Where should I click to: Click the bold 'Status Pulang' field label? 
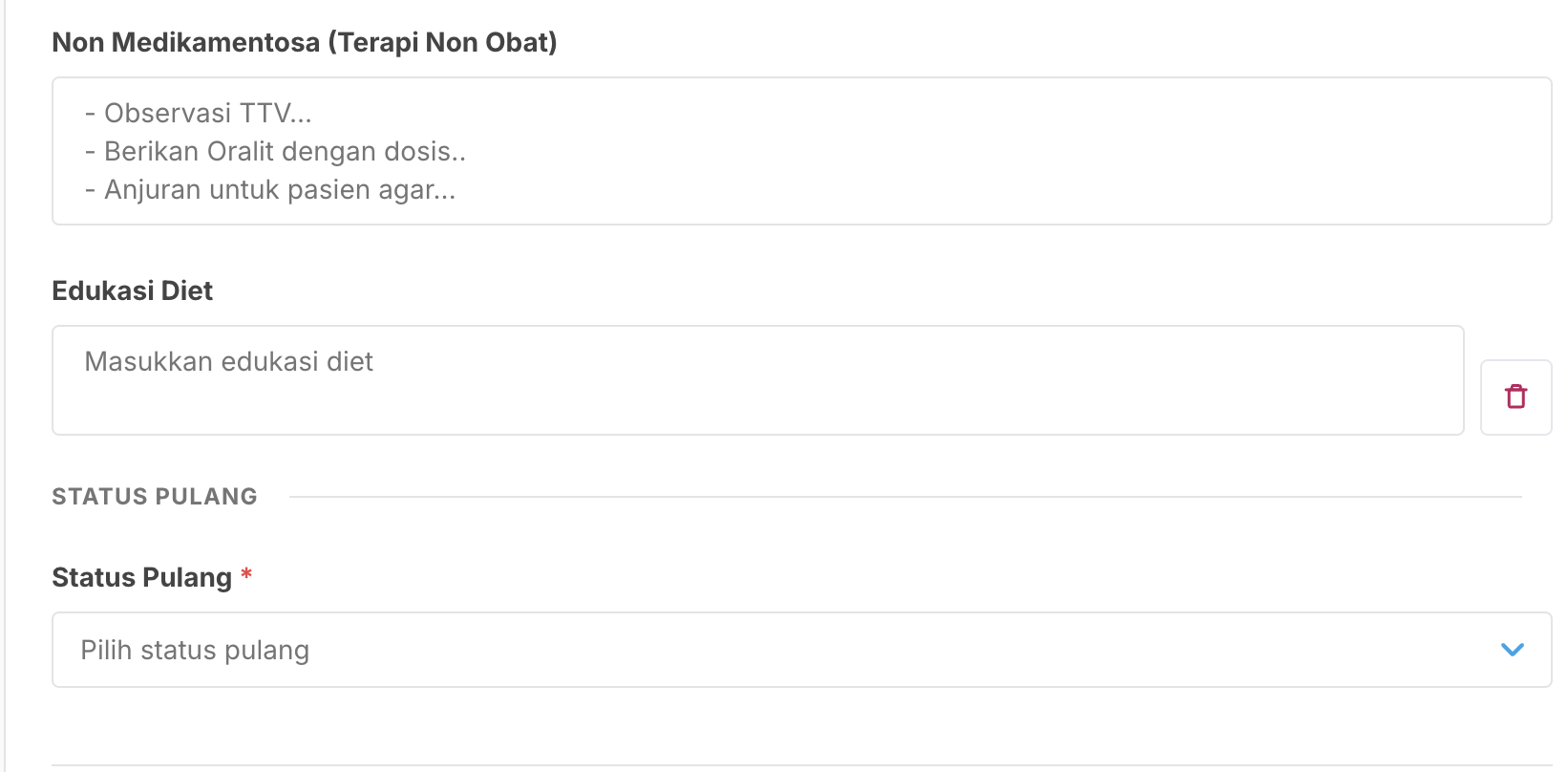[x=141, y=578]
